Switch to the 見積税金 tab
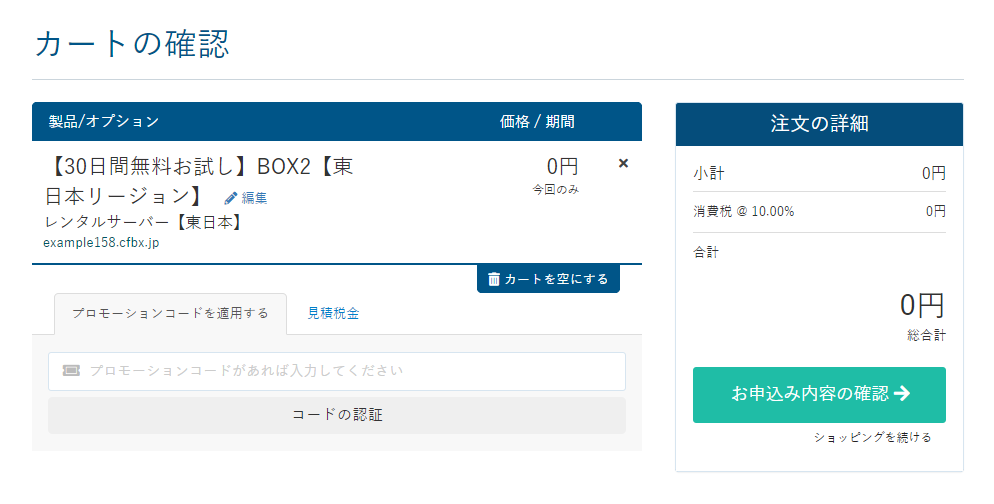The image size is (994, 504). [x=333, y=313]
